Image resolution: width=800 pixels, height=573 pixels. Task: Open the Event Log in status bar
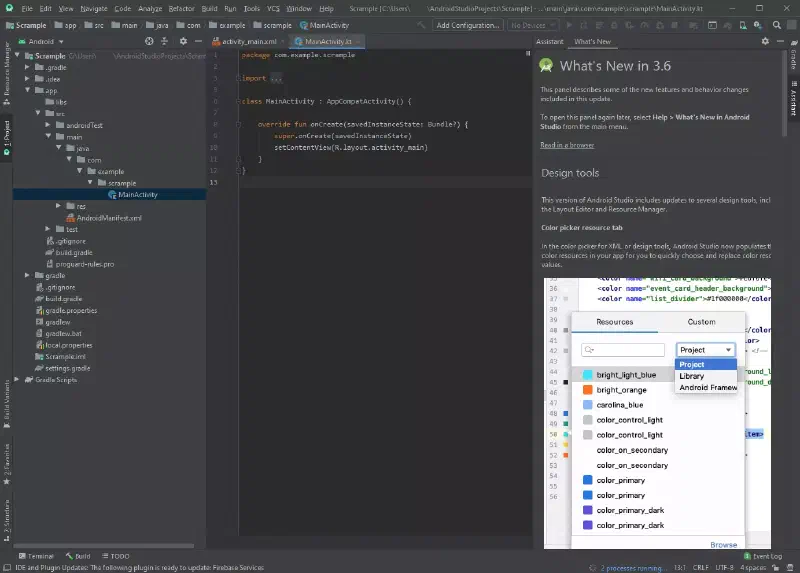coord(763,556)
